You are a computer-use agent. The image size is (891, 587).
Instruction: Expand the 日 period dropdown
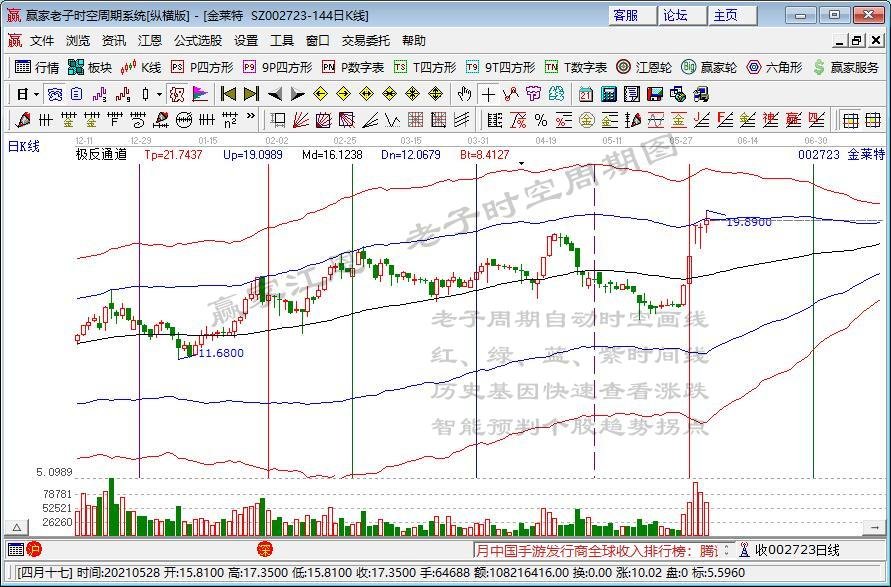pos(37,94)
